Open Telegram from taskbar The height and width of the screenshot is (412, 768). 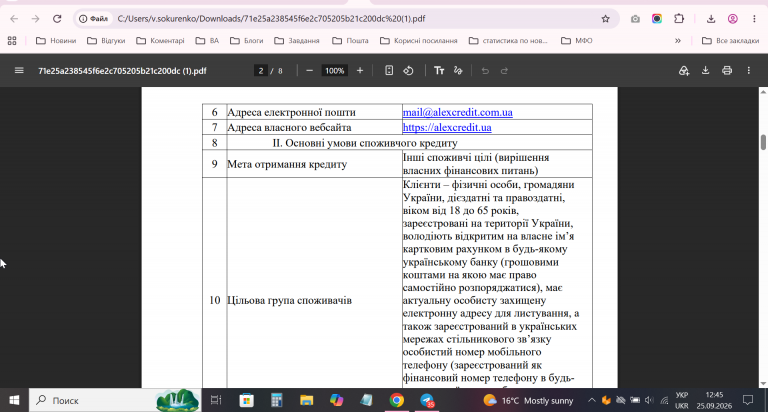(x=427, y=400)
